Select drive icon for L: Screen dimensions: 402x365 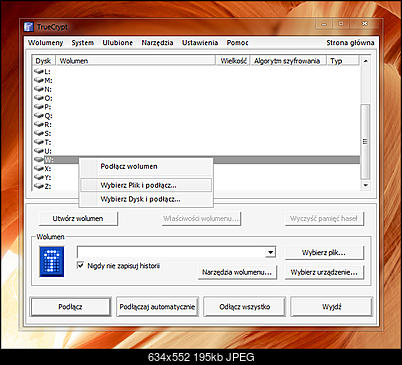tap(39, 71)
